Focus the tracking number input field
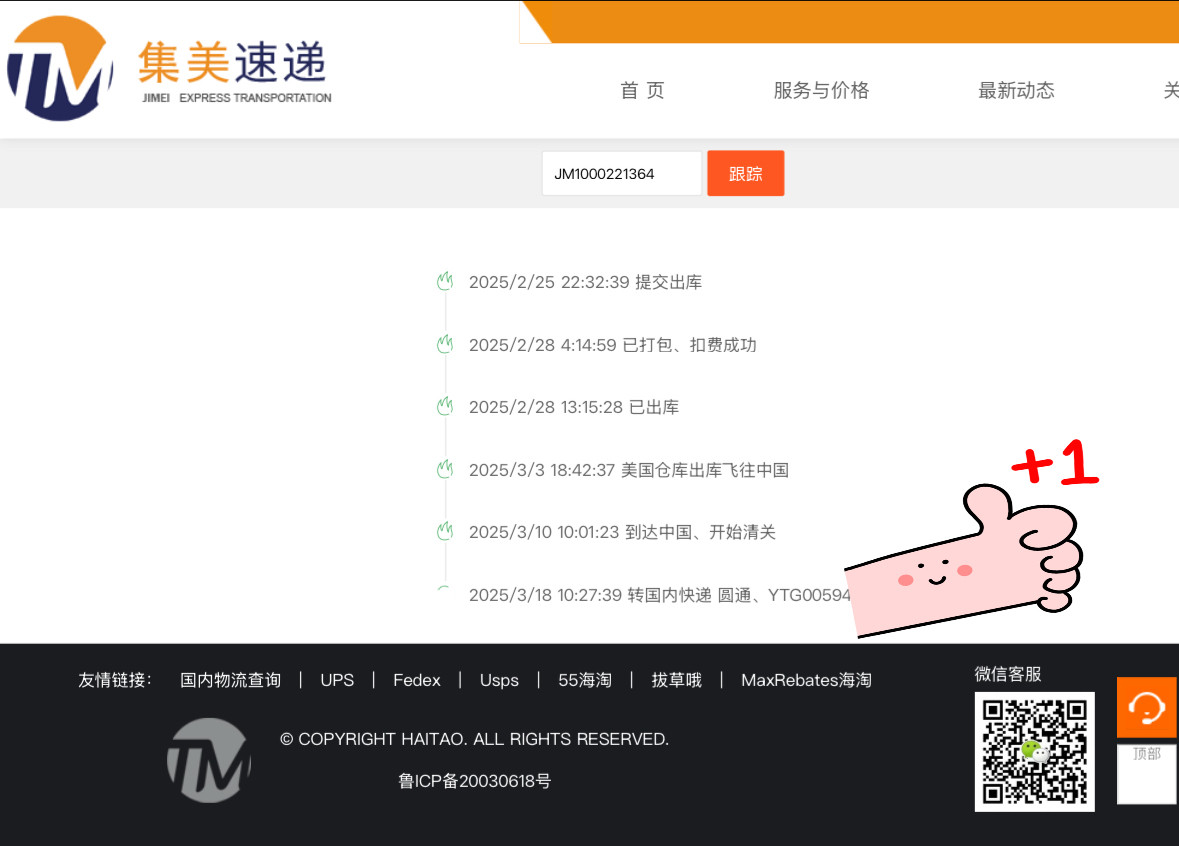 pyautogui.click(x=621, y=174)
